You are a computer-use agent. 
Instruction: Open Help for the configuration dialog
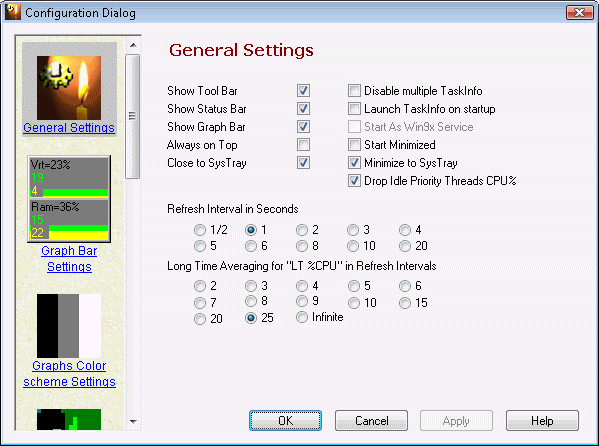coord(542,421)
